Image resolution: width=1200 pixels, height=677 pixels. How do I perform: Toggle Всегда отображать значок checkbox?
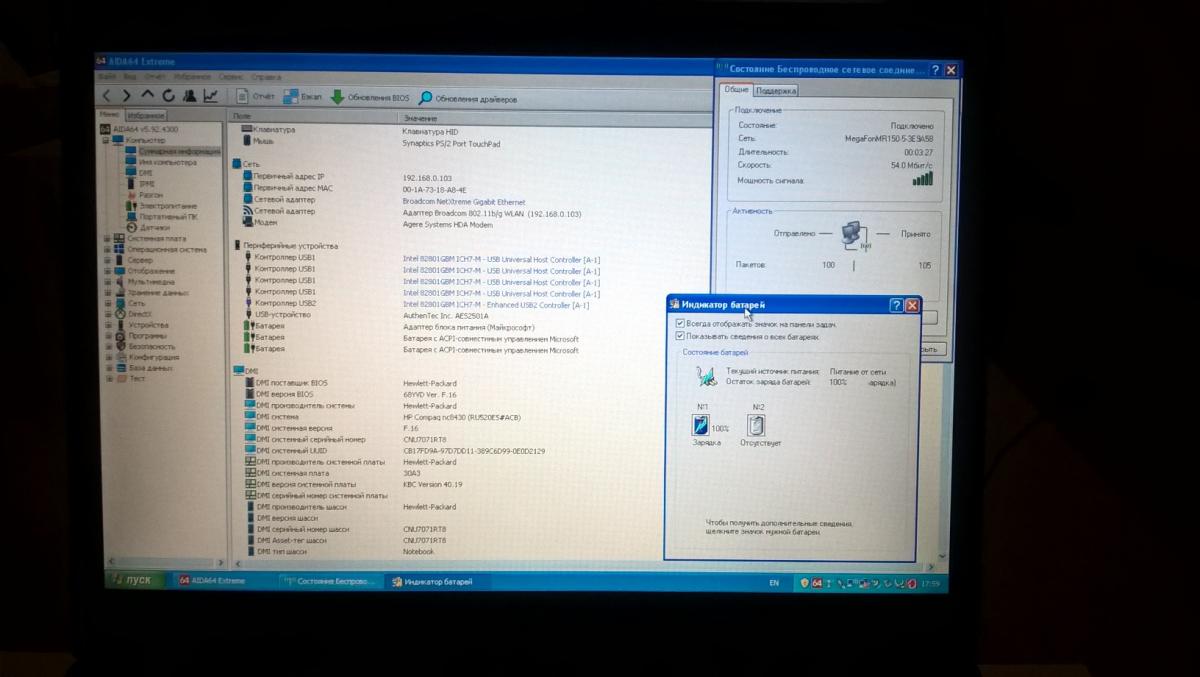681,324
